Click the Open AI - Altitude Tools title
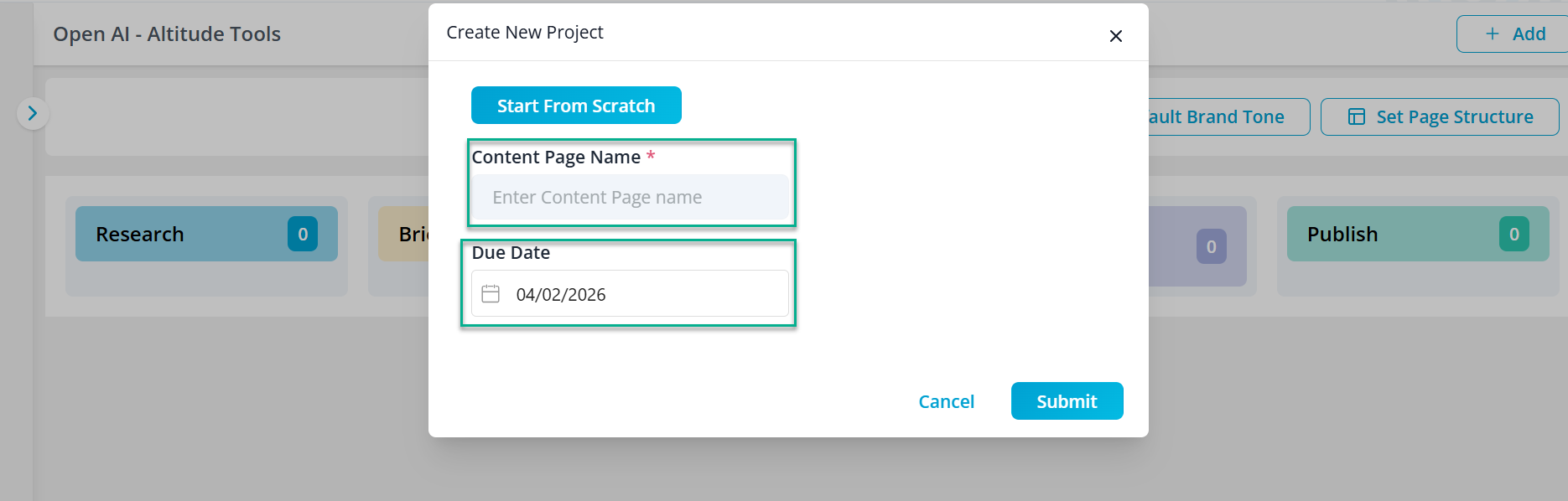The width and height of the screenshot is (1568, 501). pyautogui.click(x=167, y=34)
